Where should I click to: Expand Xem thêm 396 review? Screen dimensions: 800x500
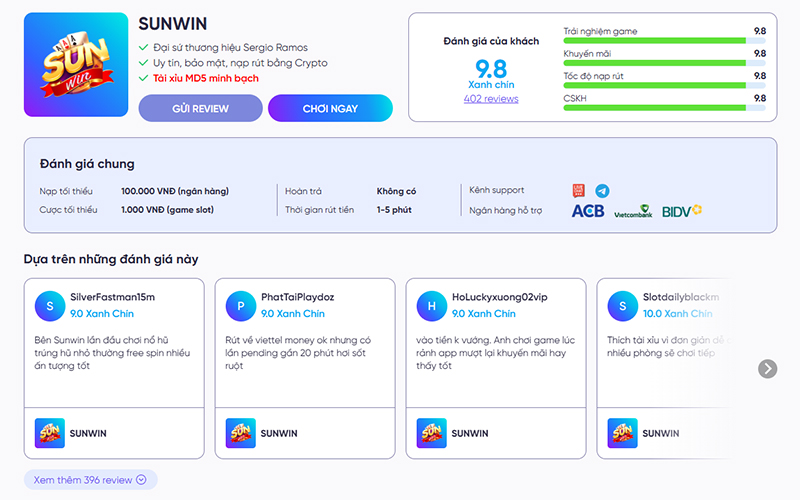point(90,480)
